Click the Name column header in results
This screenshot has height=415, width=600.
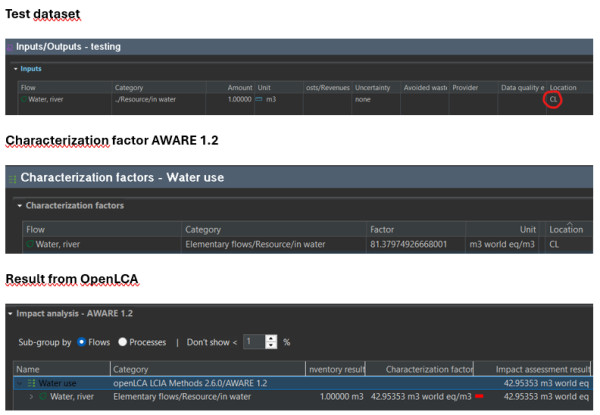pos(28,369)
